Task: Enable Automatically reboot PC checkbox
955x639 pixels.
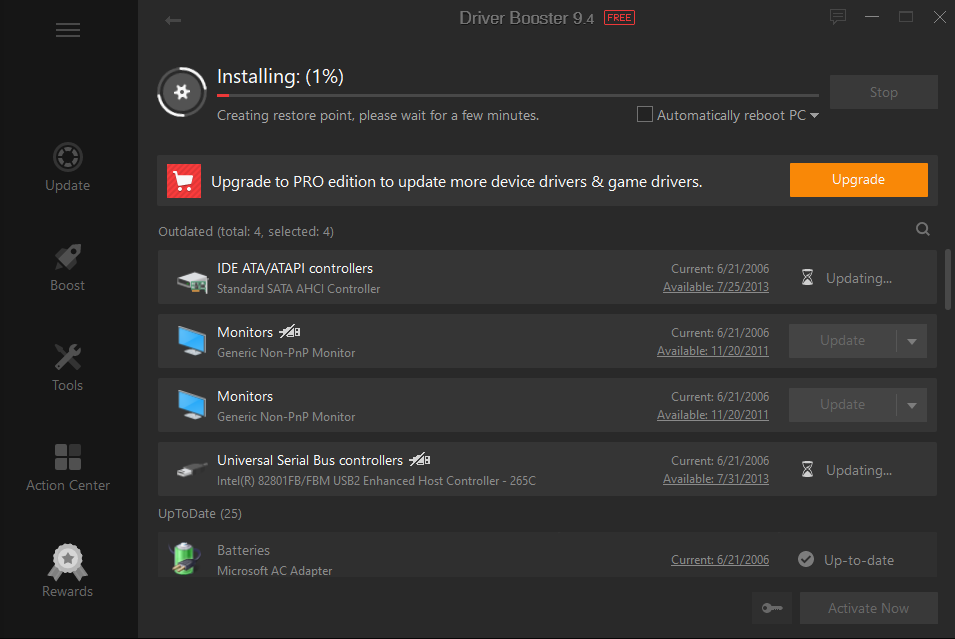Action: pos(645,115)
